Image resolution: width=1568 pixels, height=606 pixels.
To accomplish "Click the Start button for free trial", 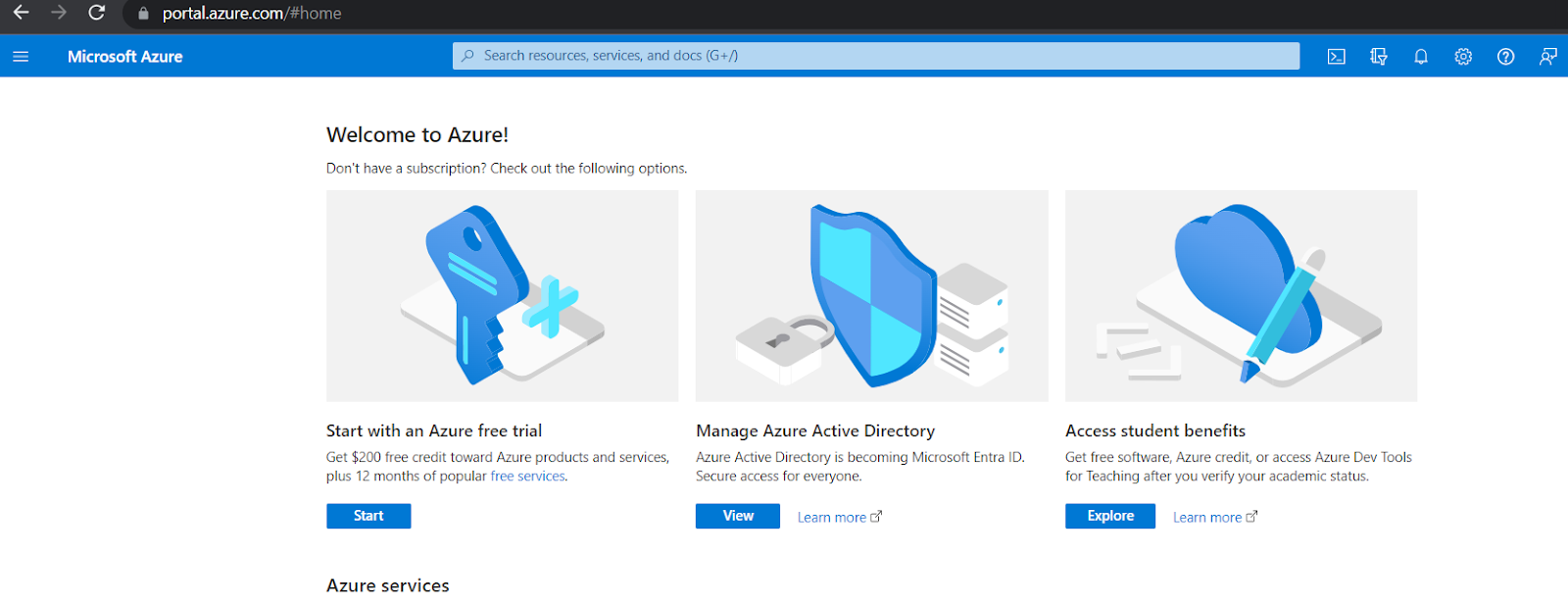I will (368, 516).
